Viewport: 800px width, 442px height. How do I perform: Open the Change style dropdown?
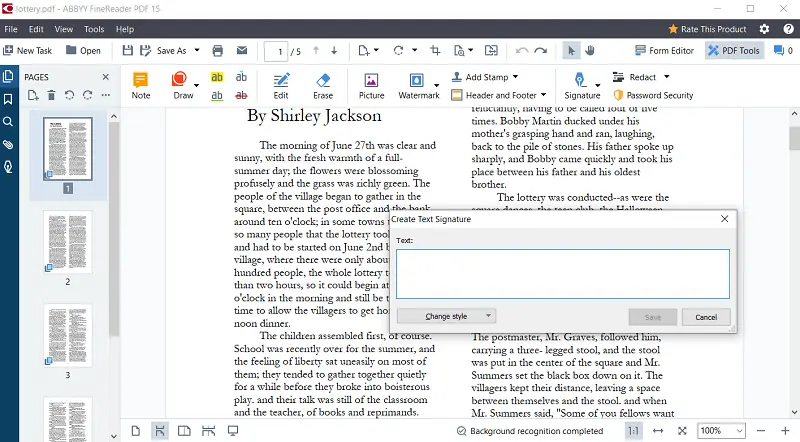point(446,316)
